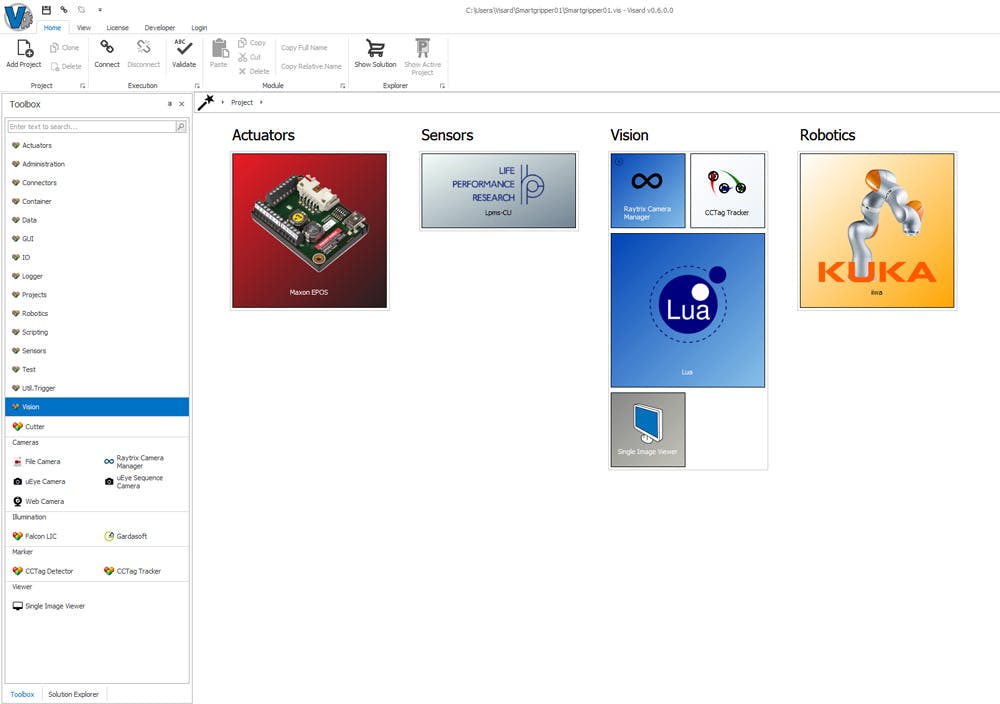The width and height of the screenshot is (1000, 704).
Task: Open the large Lua module tile
Action: tap(688, 310)
